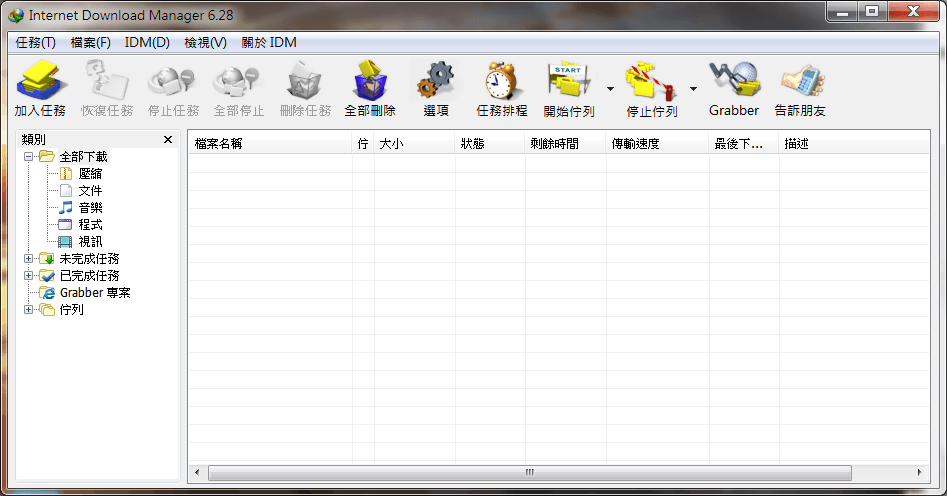947x496 pixels.
Task: Click the left scroll arrow of the list
Action: pyautogui.click(x=197, y=472)
